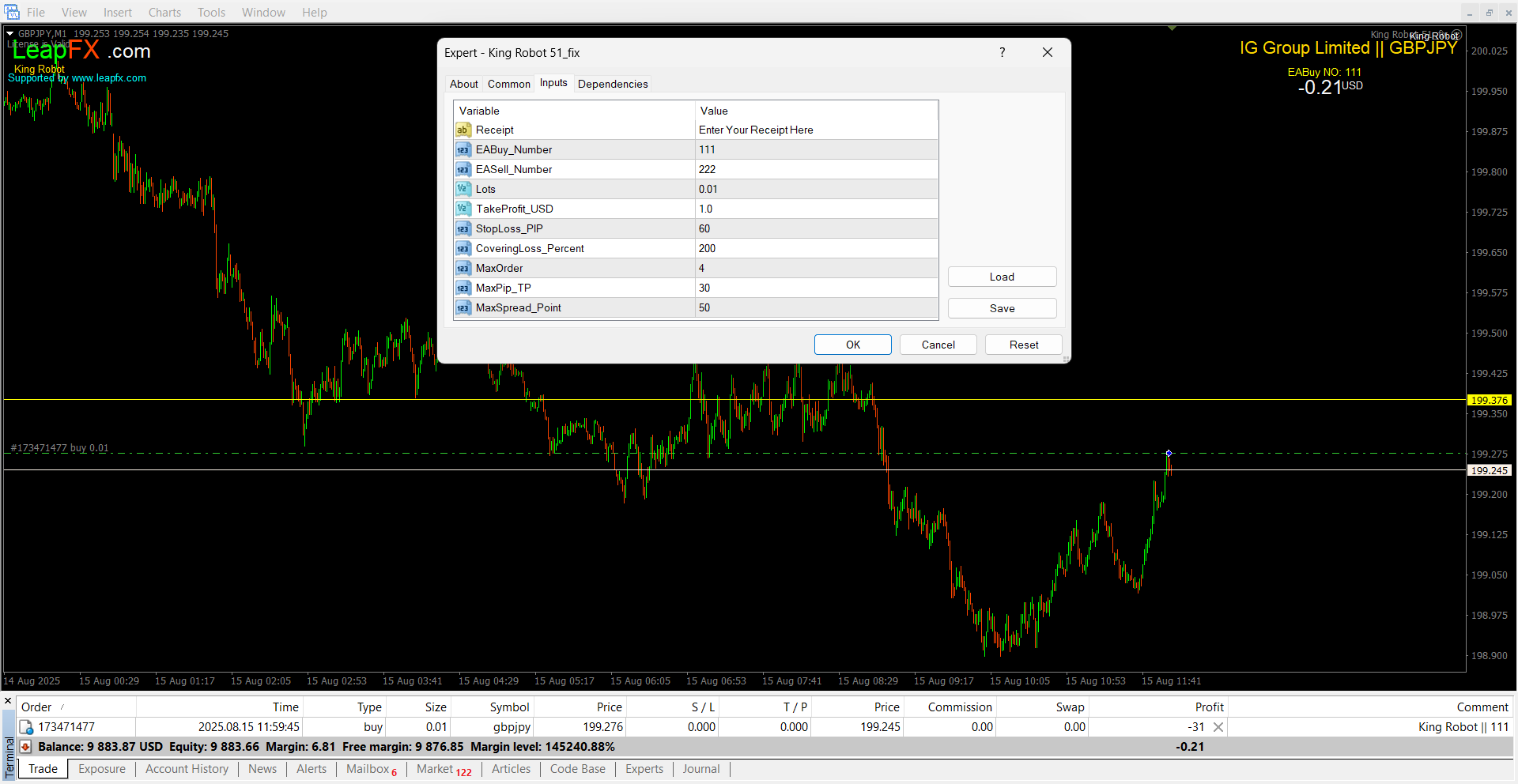Open the Charts menu
The height and width of the screenshot is (784, 1518).
pos(164,13)
